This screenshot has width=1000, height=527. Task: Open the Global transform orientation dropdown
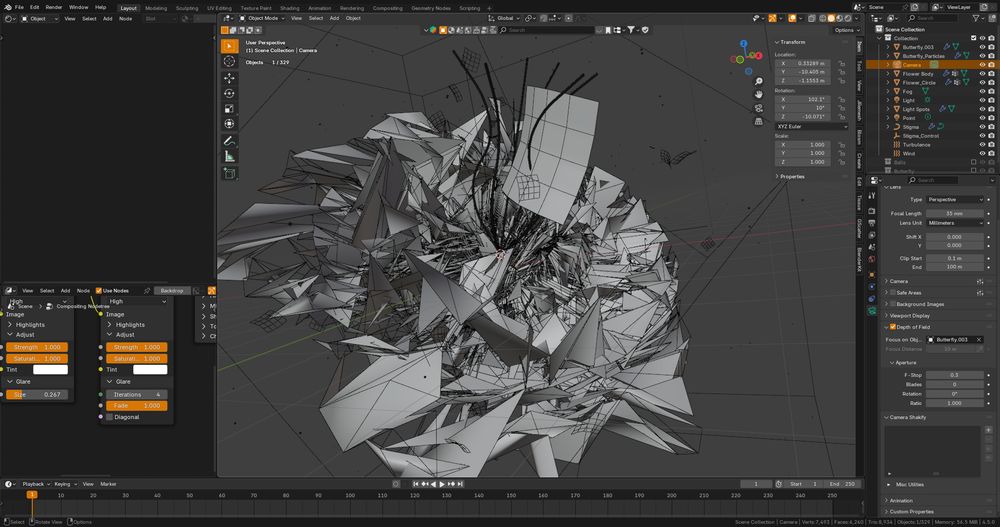[x=504, y=19]
